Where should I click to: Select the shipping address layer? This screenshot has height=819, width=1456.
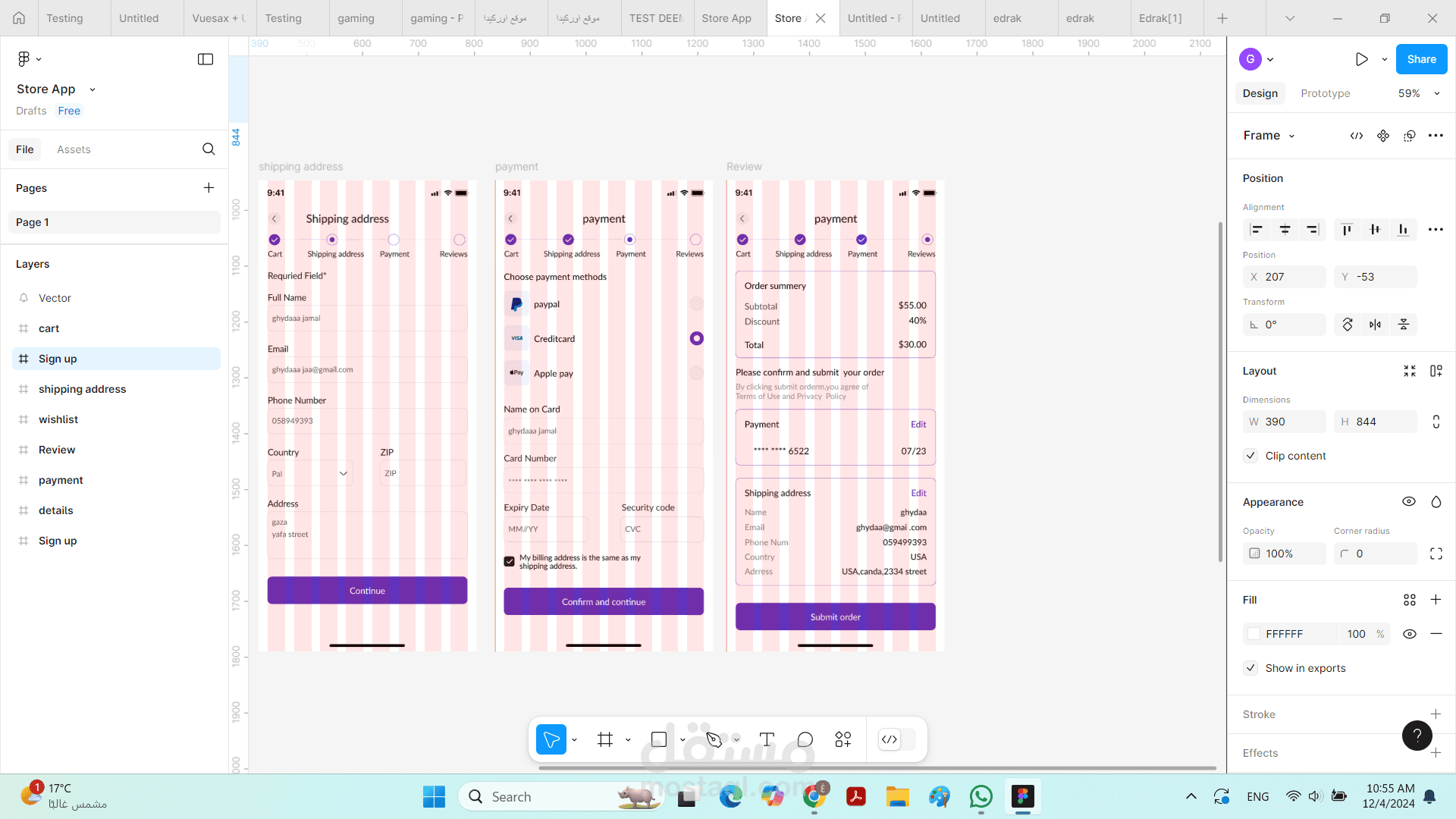point(82,389)
